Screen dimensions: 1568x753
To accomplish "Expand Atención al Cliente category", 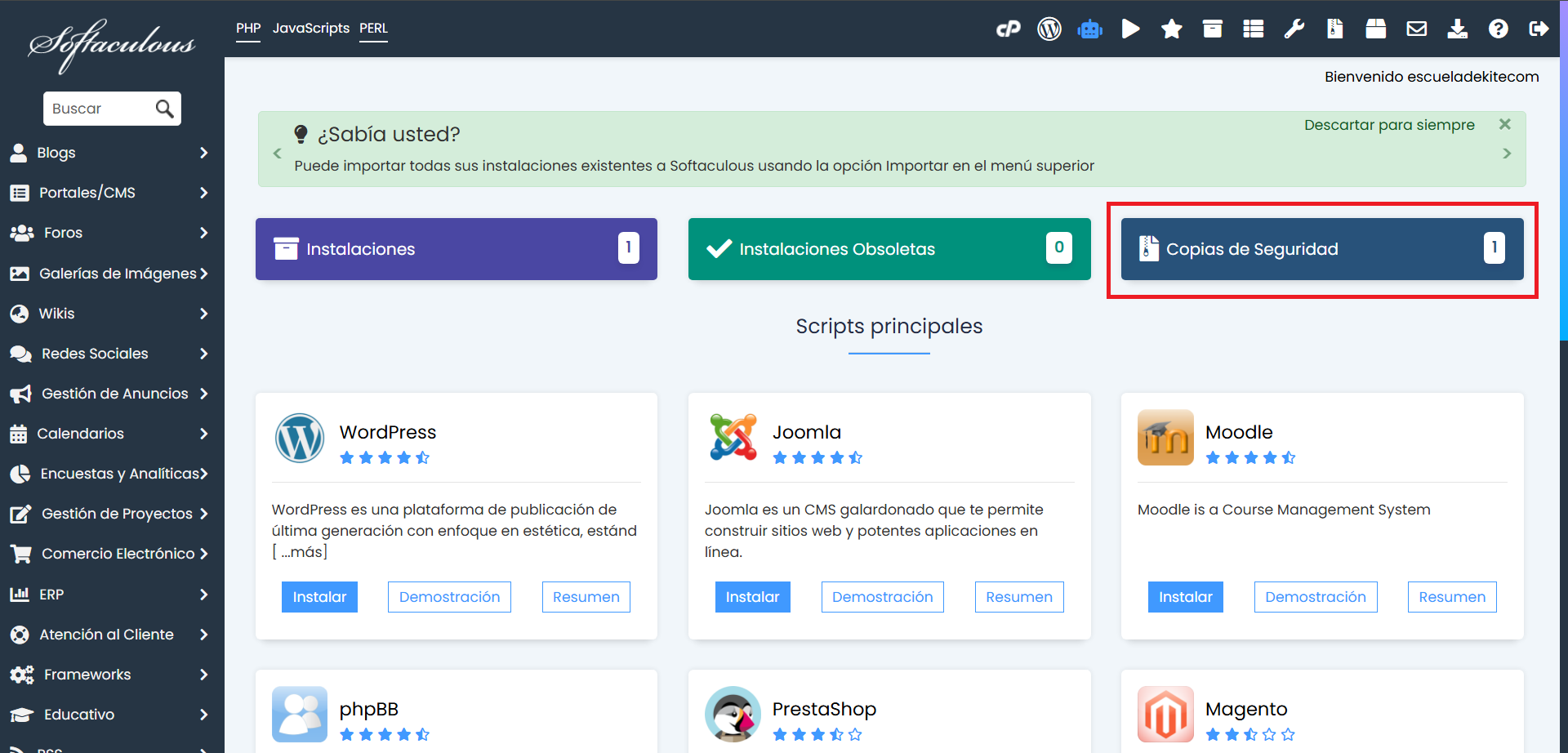I will [x=112, y=635].
